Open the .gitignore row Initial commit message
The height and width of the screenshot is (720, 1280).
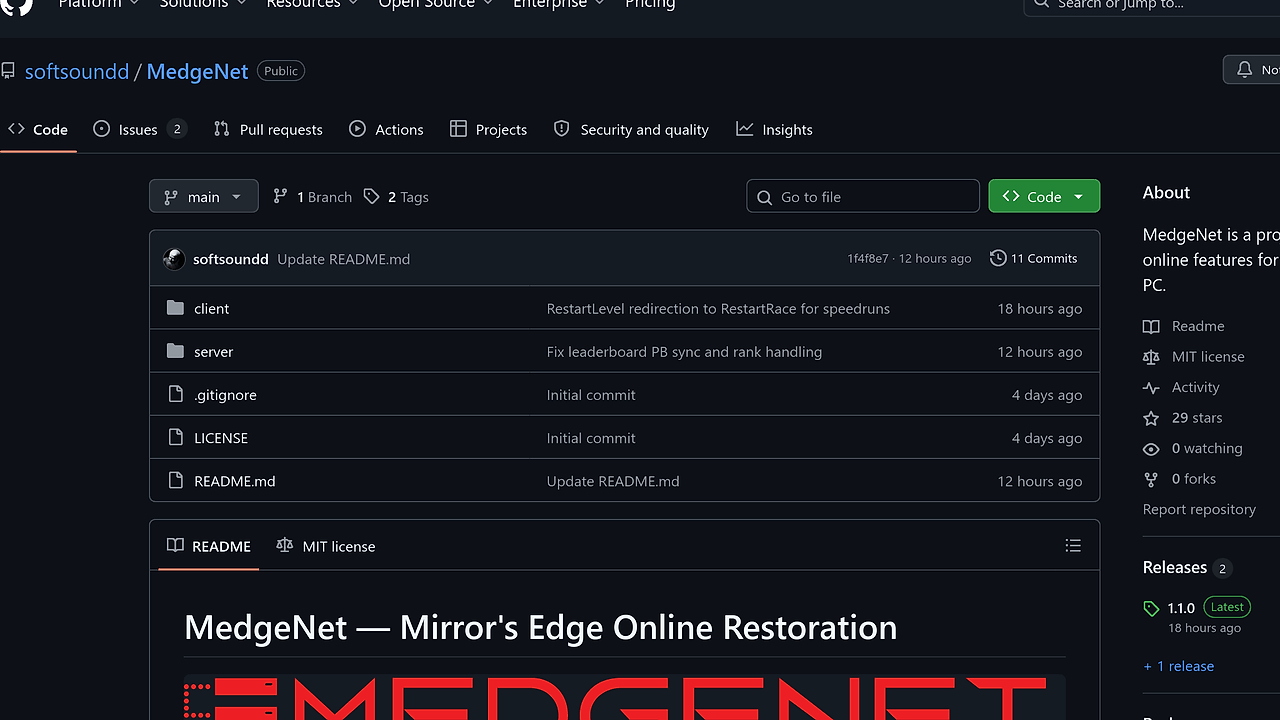click(591, 394)
